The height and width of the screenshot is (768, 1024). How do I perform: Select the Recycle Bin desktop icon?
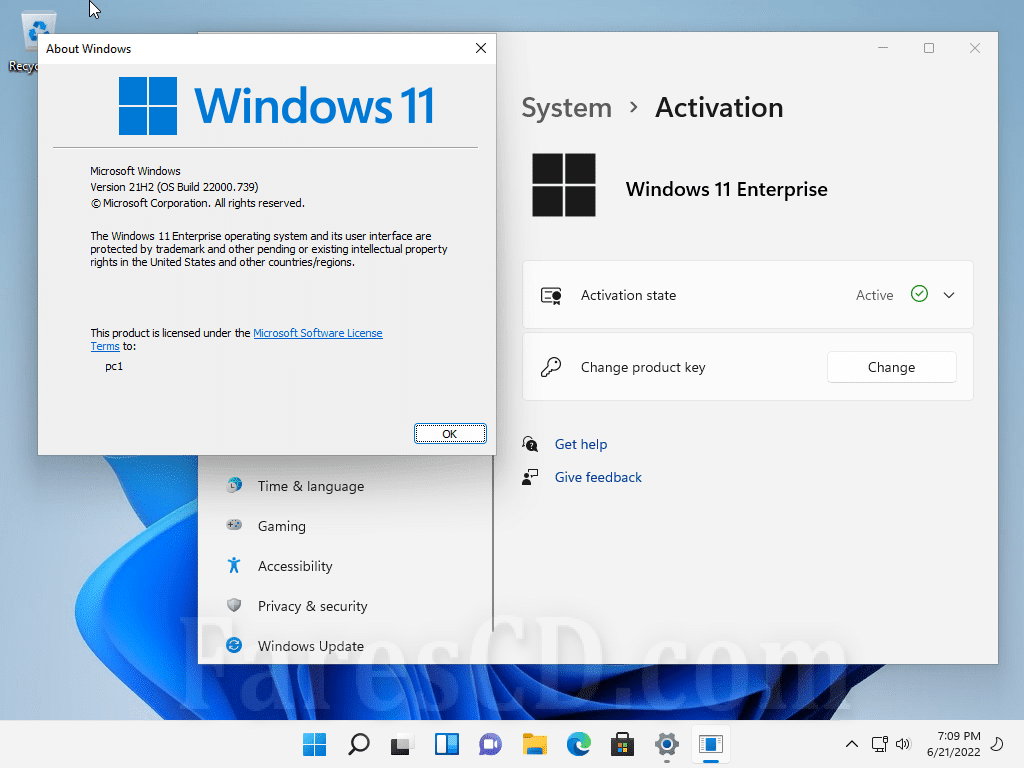(26, 42)
